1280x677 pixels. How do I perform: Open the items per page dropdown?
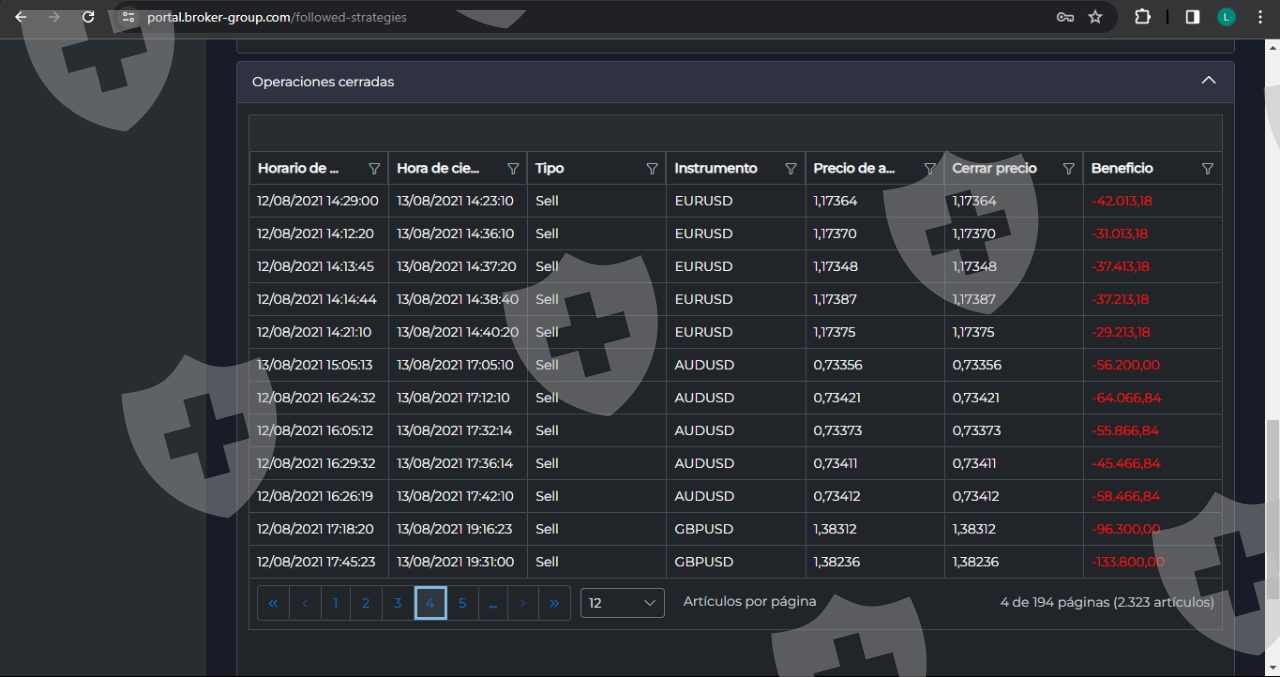point(622,603)
